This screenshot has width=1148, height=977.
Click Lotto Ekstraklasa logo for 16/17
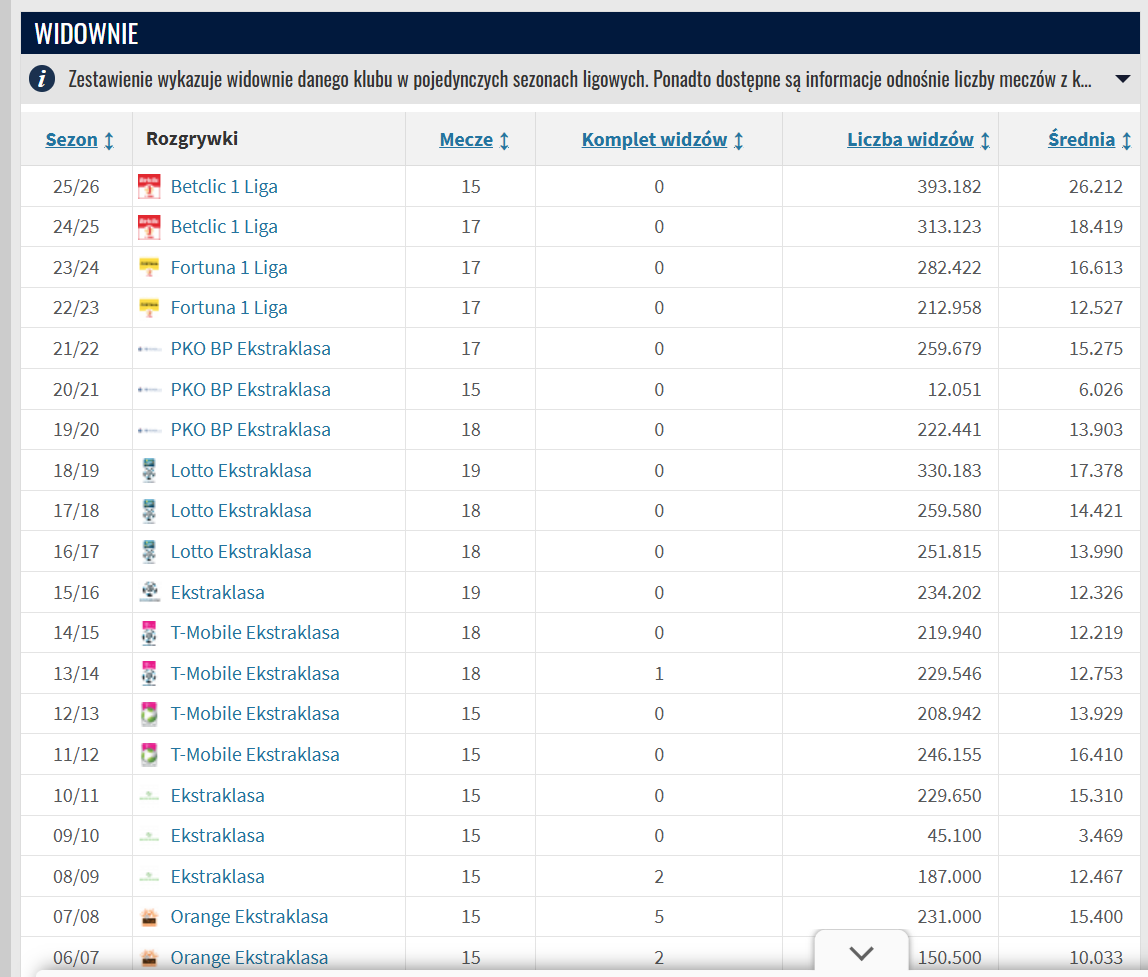pyautogui.click(x=149, y=551)
